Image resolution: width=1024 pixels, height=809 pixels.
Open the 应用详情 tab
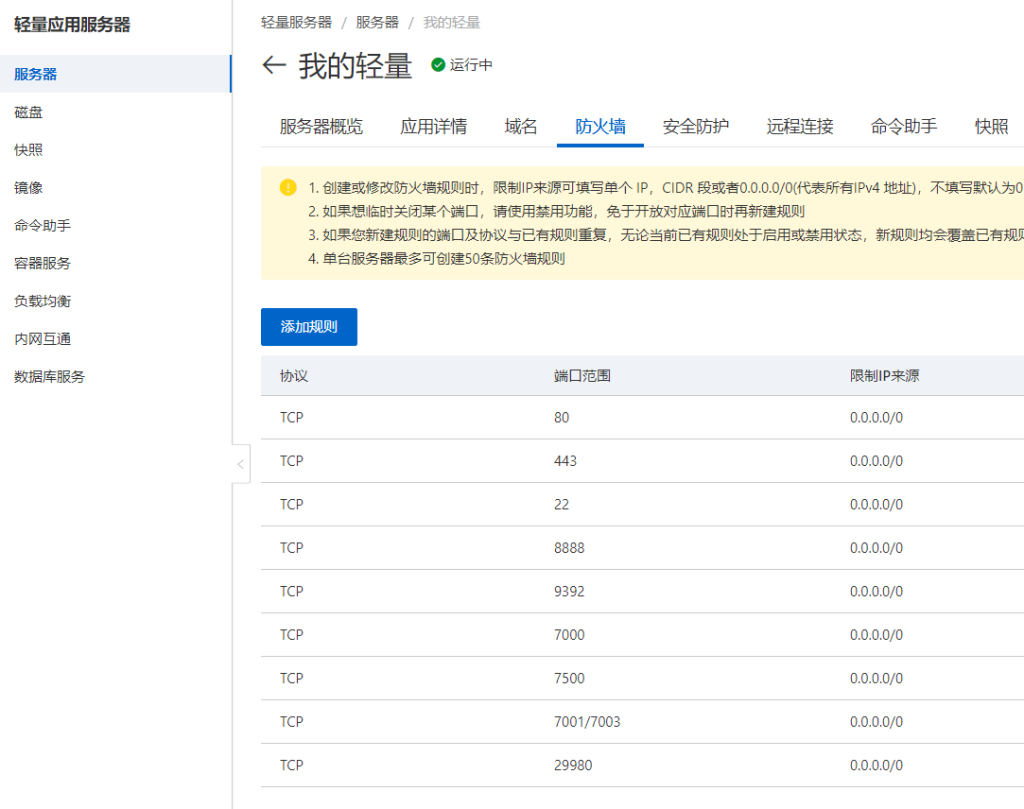[433, 126]
